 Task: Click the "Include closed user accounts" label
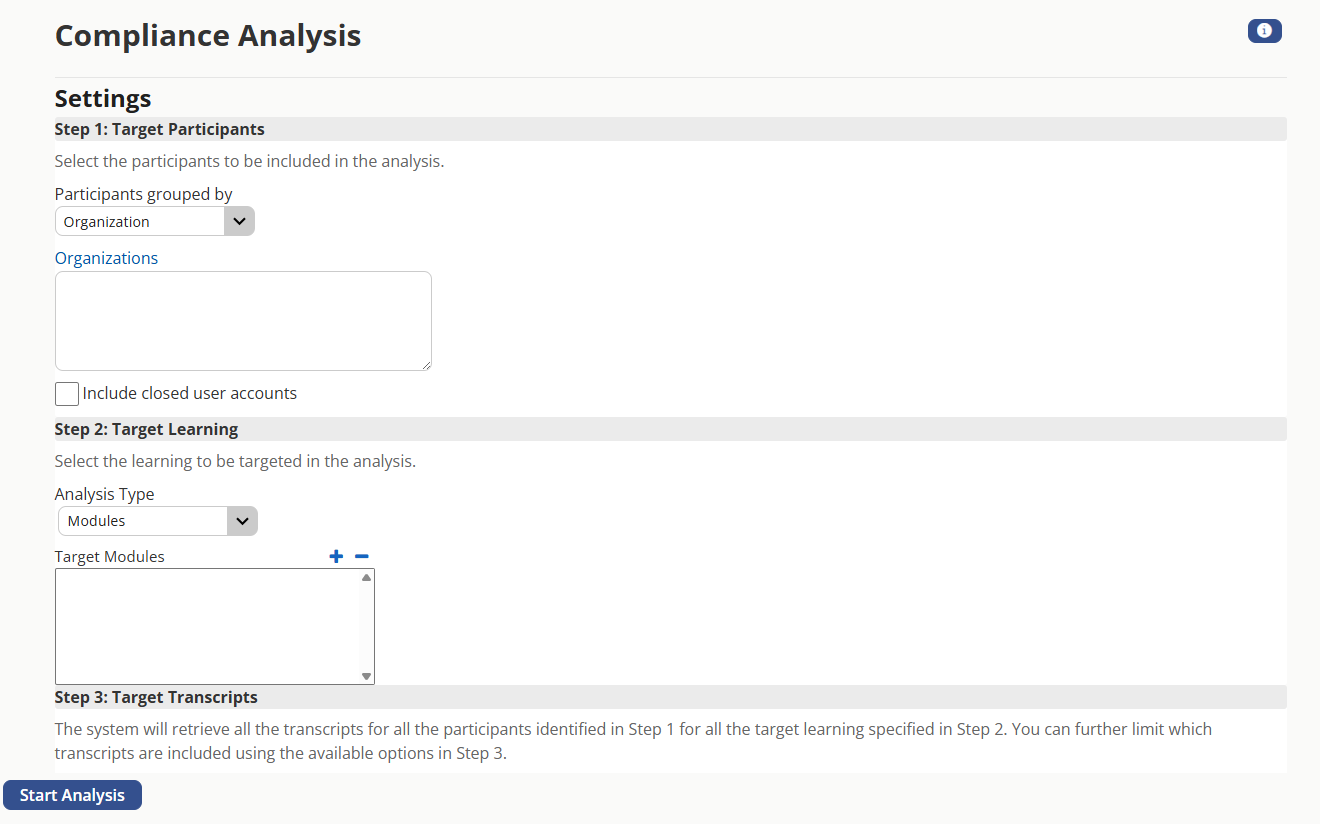(190, 393)
